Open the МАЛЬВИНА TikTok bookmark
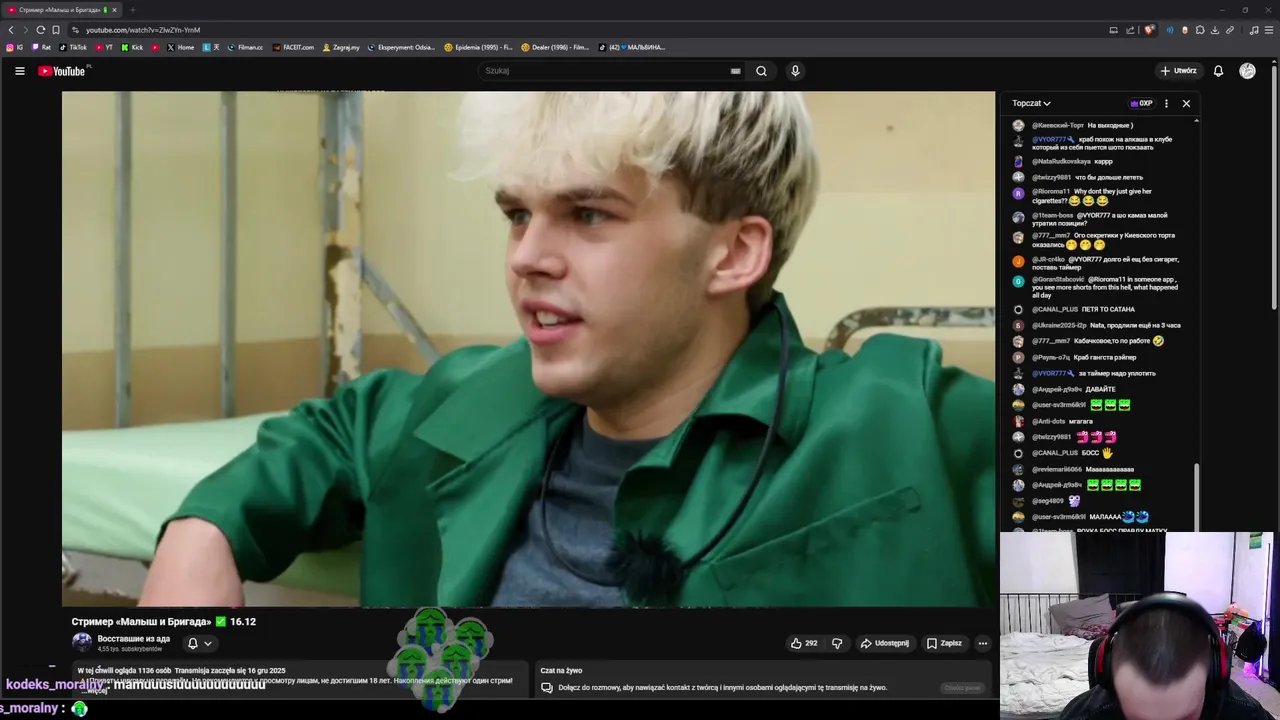1280x720 pixels. click(x=632, y=47)
